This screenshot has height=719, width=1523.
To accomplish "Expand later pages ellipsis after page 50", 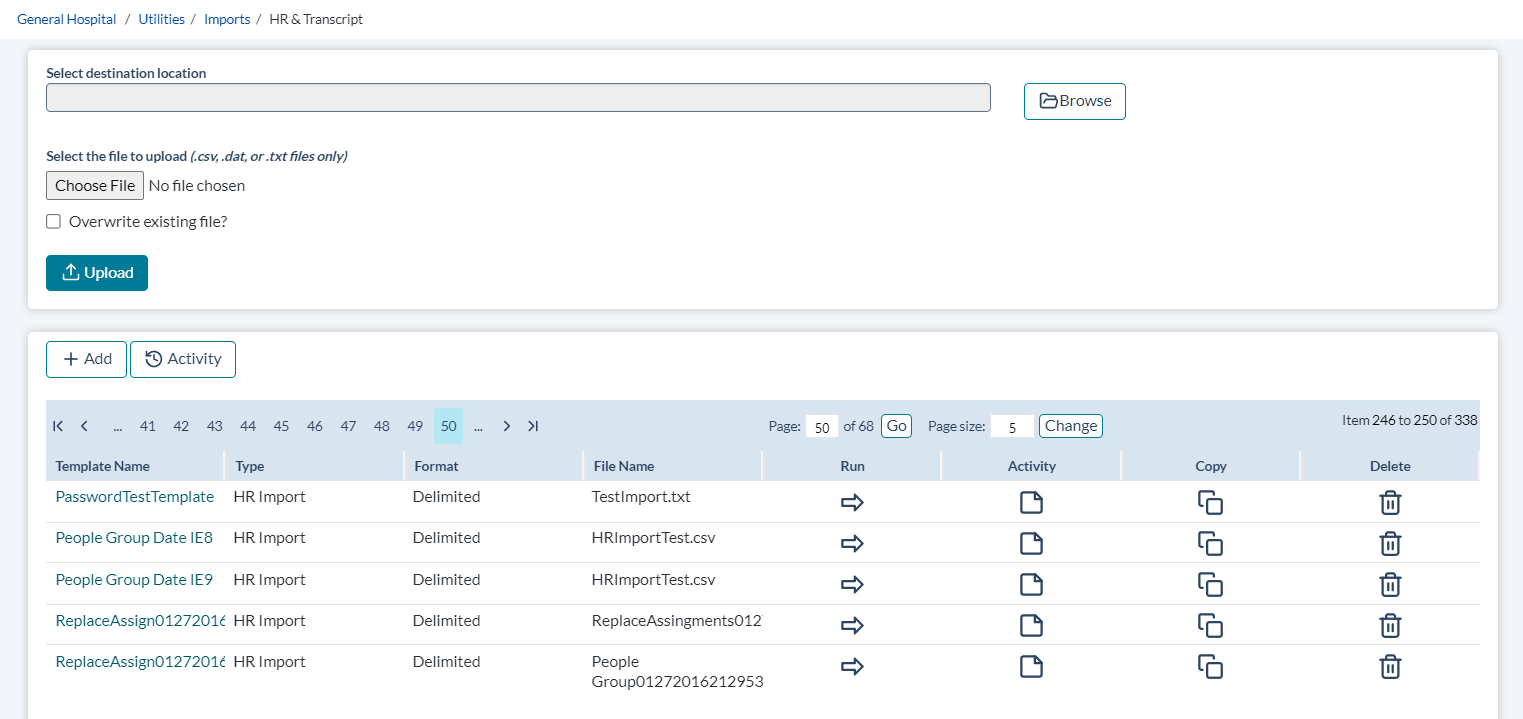I will tap(478, 426).
